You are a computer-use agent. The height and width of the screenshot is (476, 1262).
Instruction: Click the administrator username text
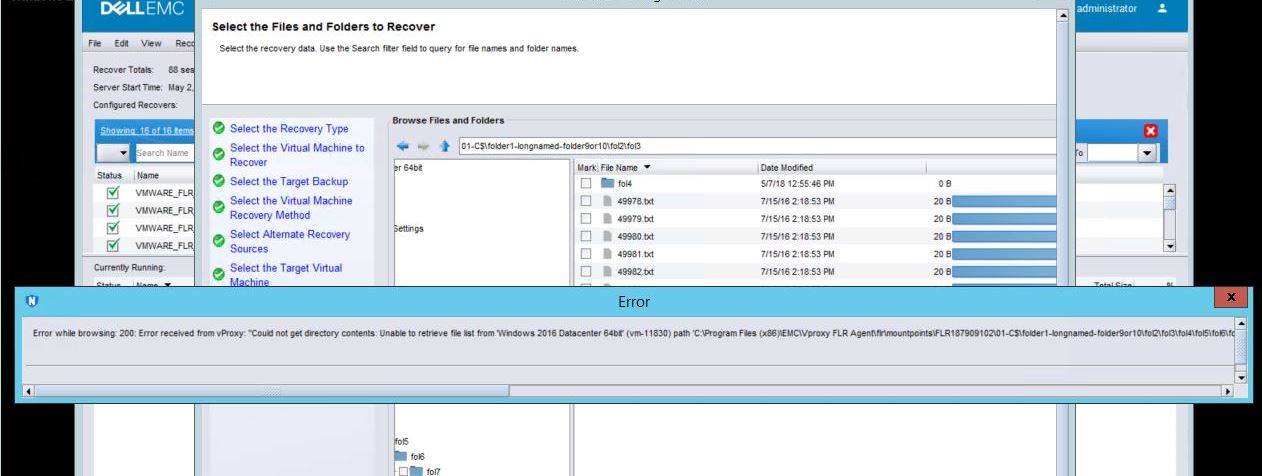1106,8
